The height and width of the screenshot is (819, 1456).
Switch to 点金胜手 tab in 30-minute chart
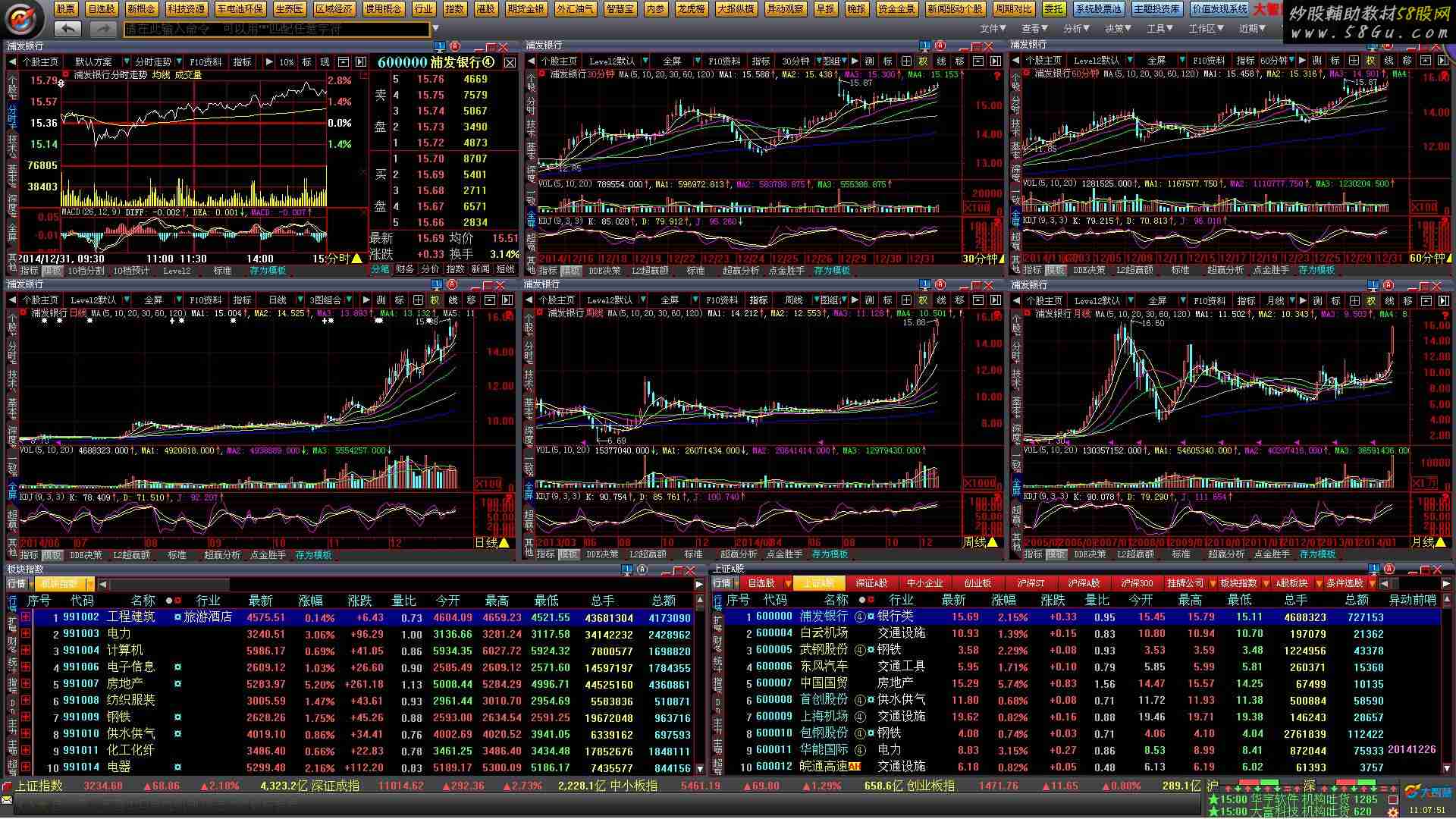[x=786, y=270]
